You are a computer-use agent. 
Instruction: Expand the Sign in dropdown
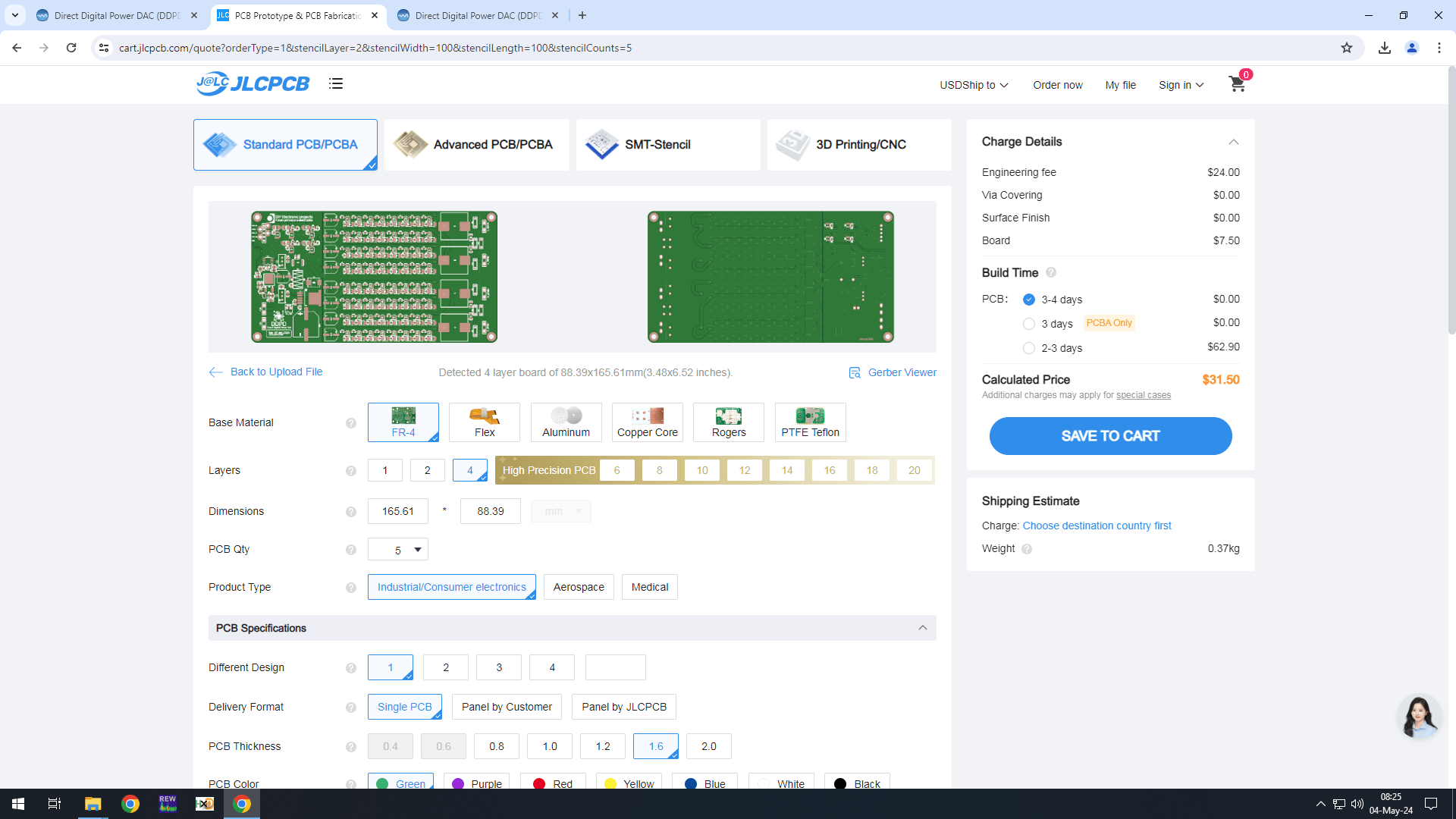1181,85
